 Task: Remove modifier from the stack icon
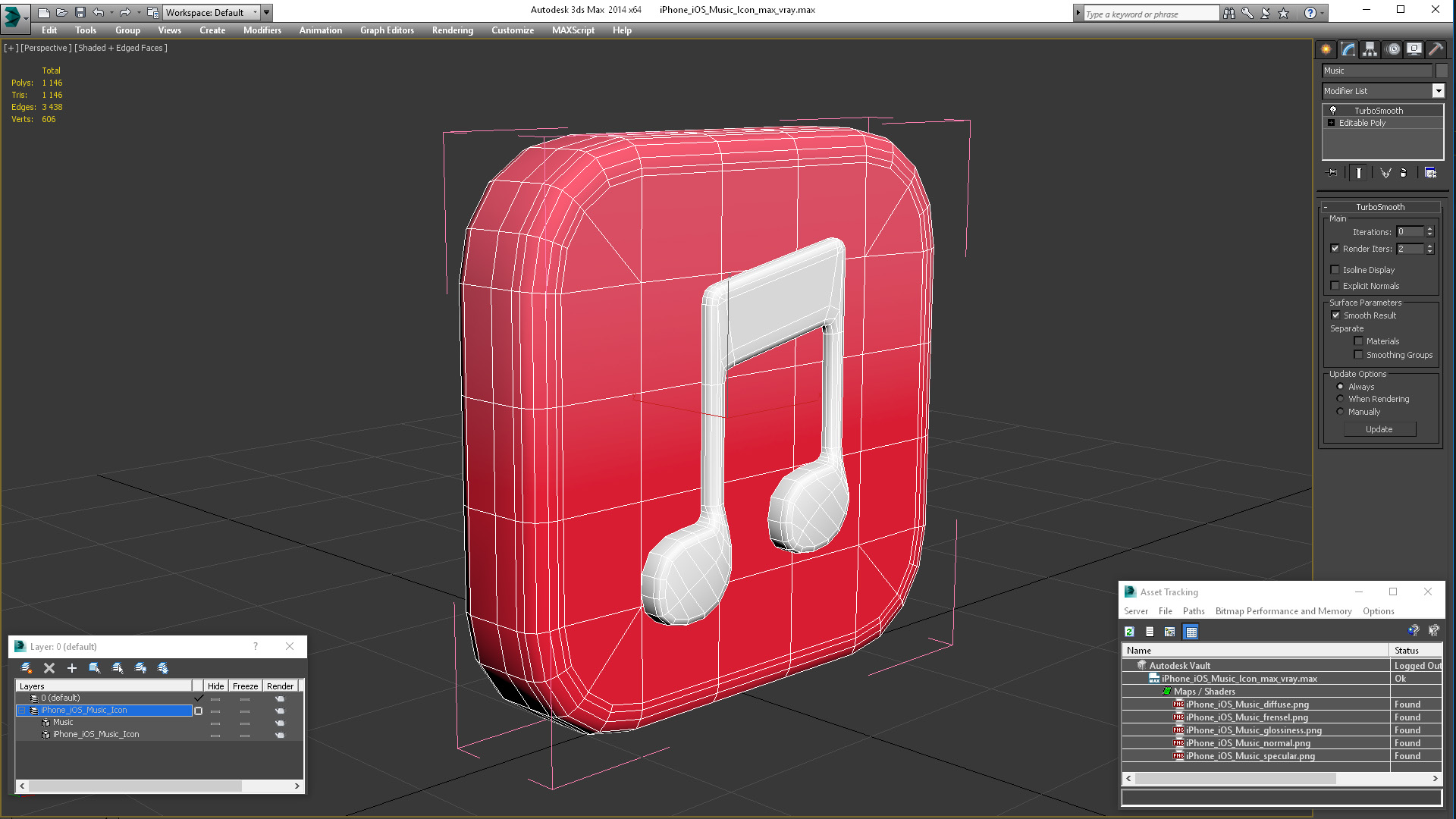pyautogui.click(x=1404, y=173)
